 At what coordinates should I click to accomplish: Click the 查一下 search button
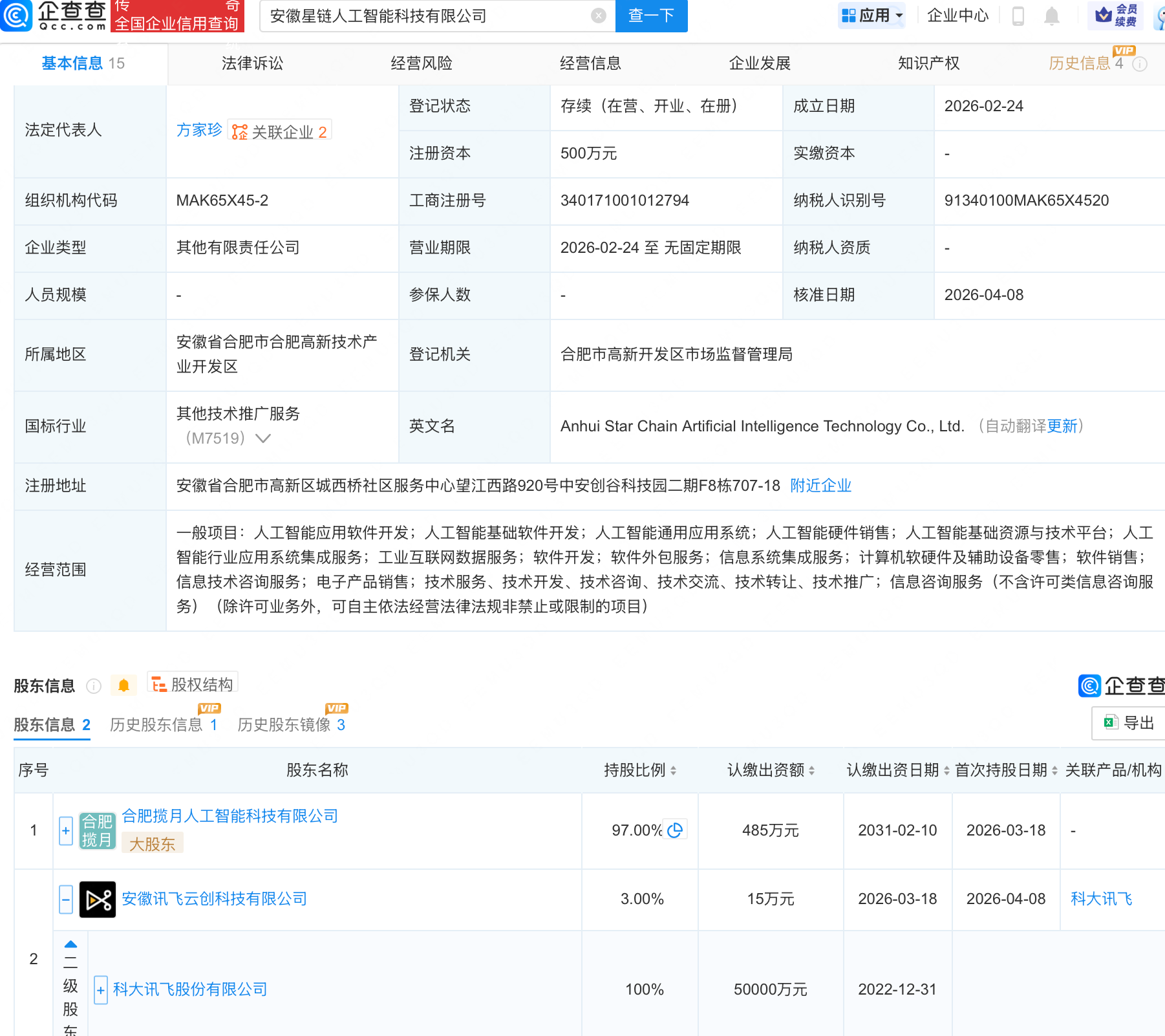(x=651, y=16)
